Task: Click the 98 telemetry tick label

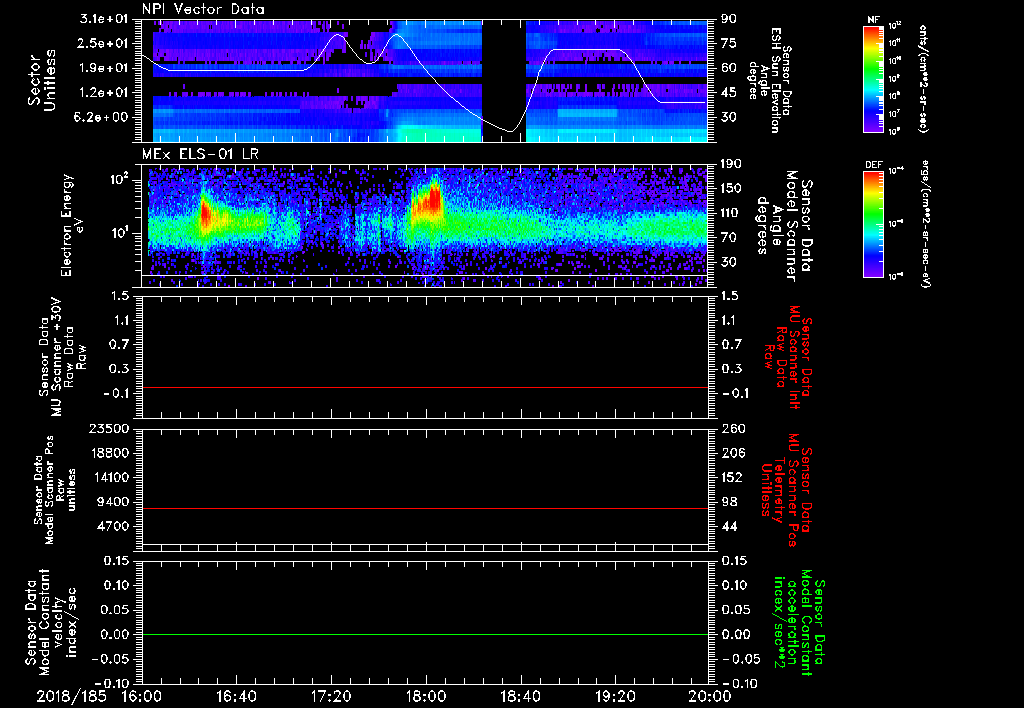Action: pos(729,502)
